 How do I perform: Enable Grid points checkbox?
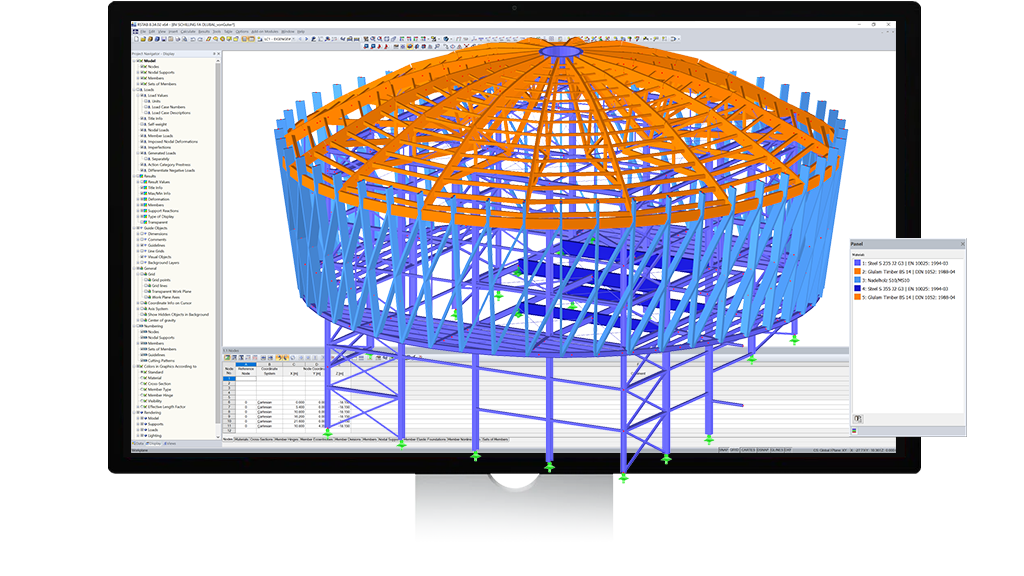pos(145,280)
